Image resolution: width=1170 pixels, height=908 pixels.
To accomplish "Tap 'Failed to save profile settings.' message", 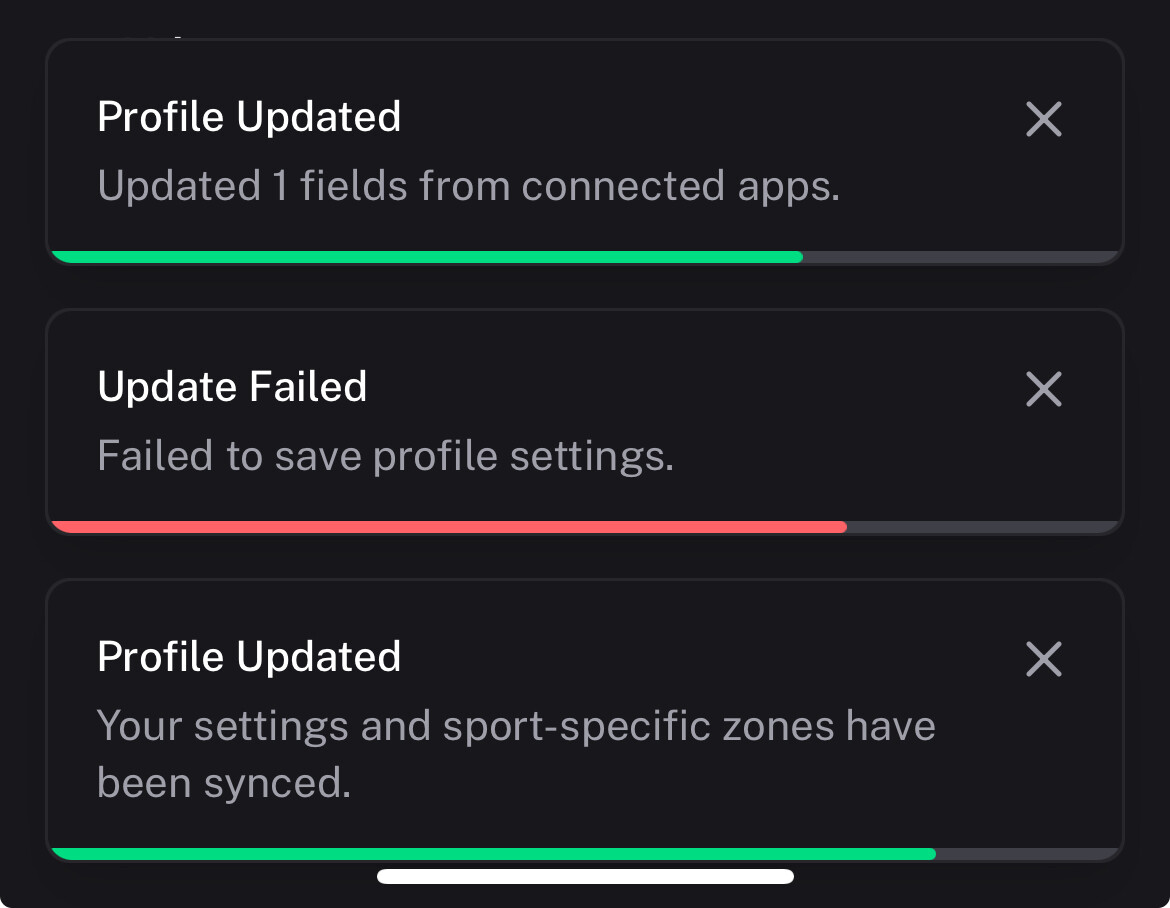I will click(385, 456).
